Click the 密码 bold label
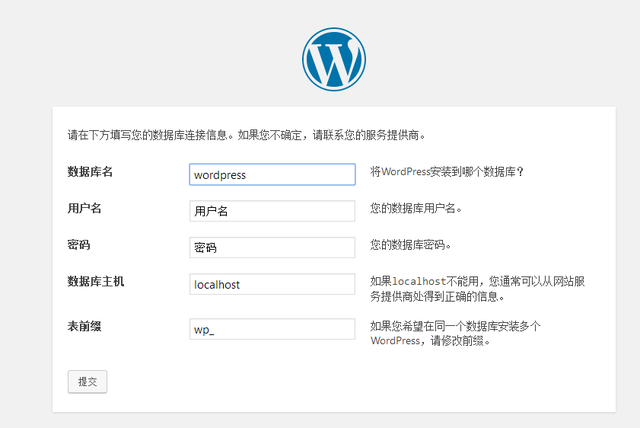 78,244
